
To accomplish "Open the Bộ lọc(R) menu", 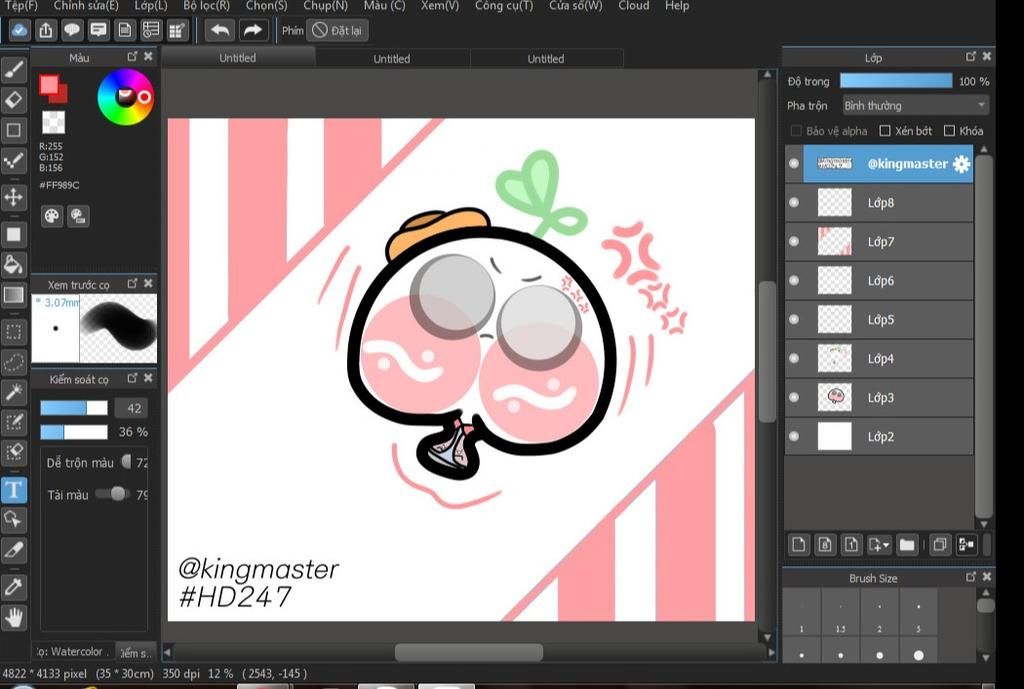I will click(x=206, y=6).
